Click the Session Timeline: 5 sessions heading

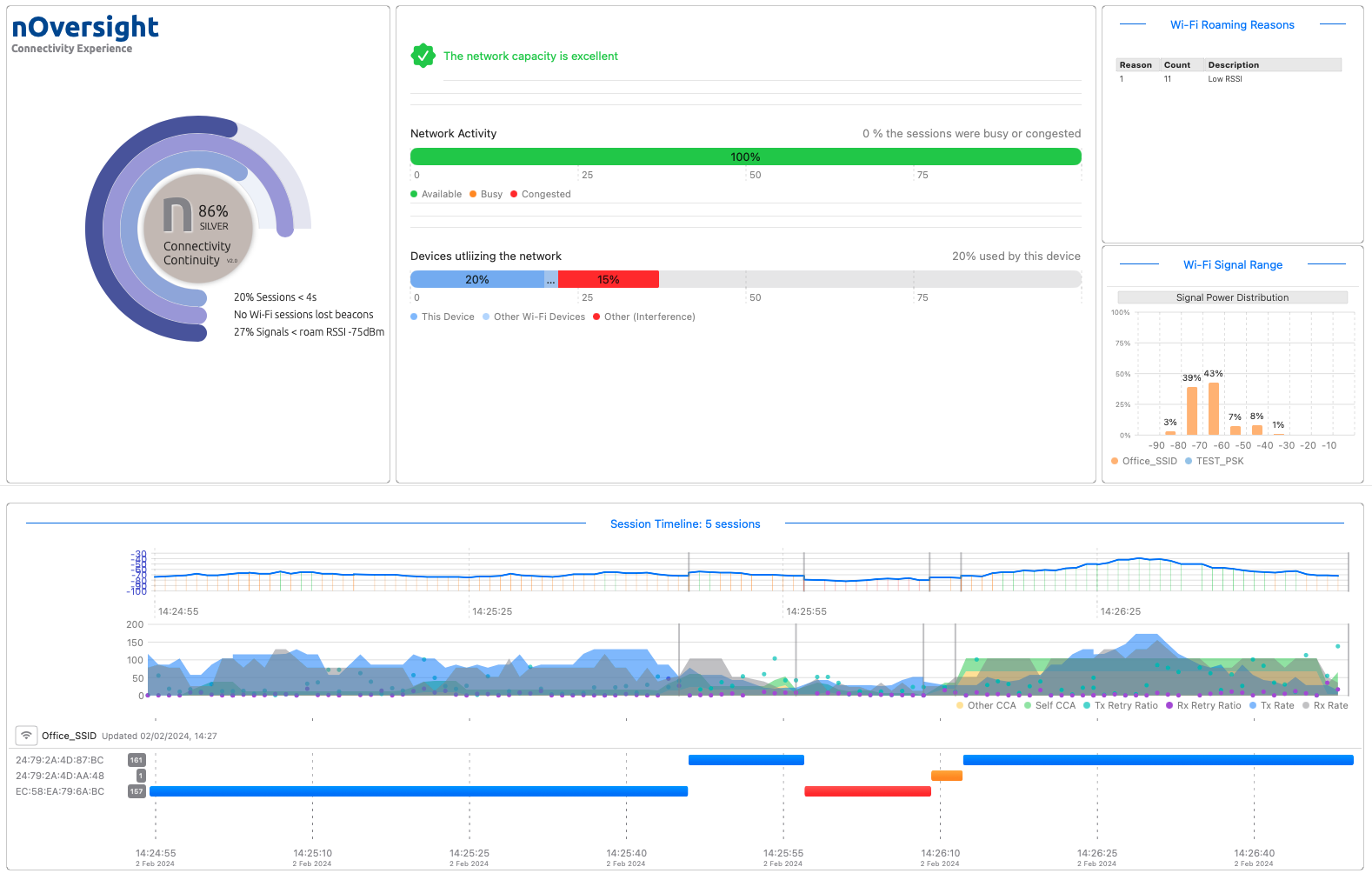[x=685, y=524]
